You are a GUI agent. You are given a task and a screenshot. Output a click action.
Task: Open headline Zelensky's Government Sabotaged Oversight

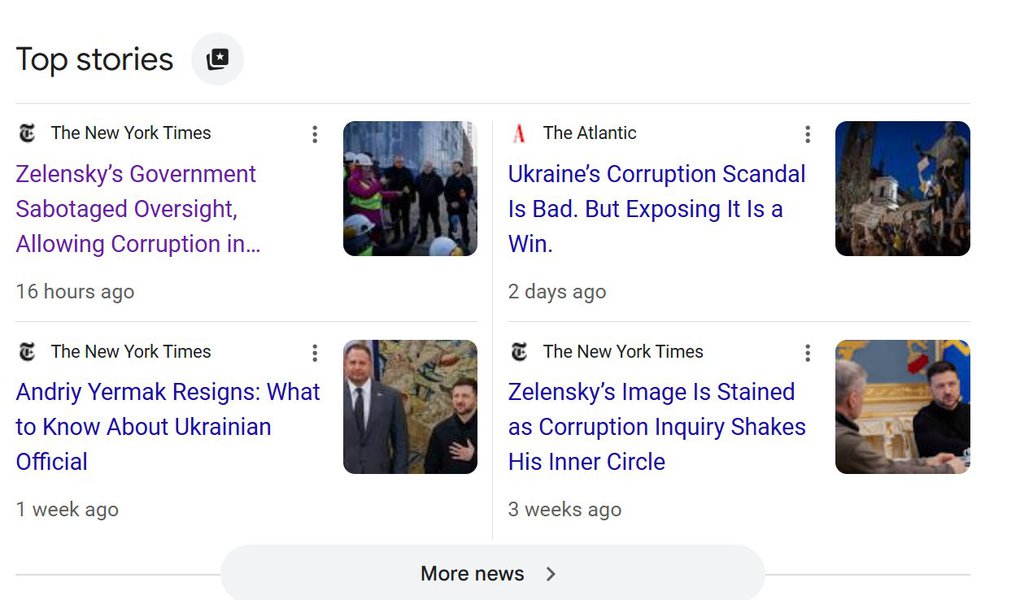[x=137, y=209]
